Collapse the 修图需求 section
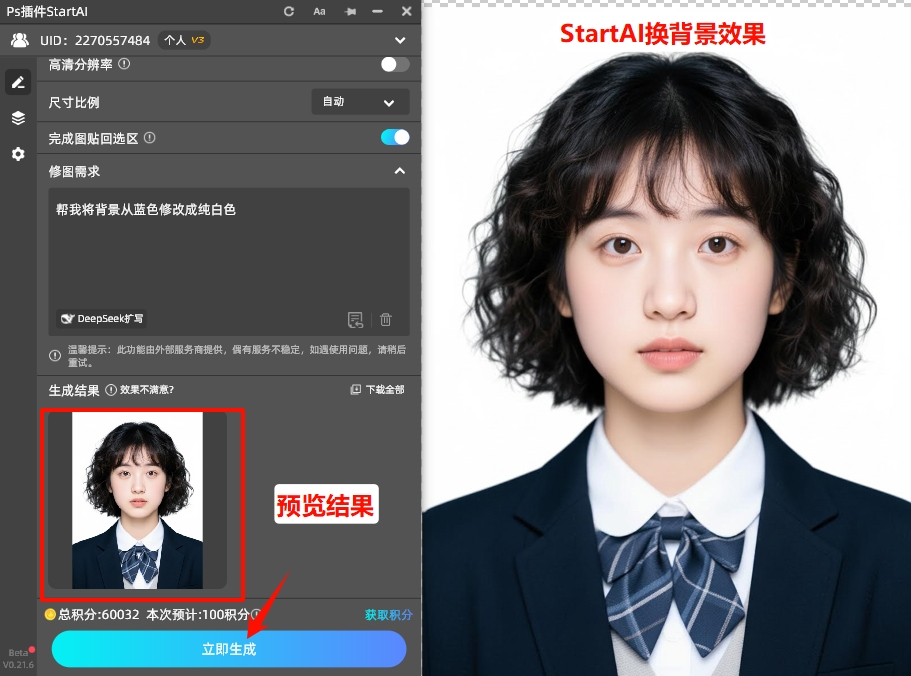This screenshot has width=911, height=676. coord(399,170)
